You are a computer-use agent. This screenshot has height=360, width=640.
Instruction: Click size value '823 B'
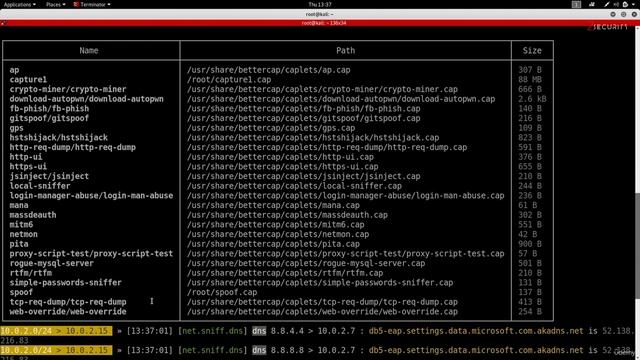pyautogui.click(x=530, y=138)
